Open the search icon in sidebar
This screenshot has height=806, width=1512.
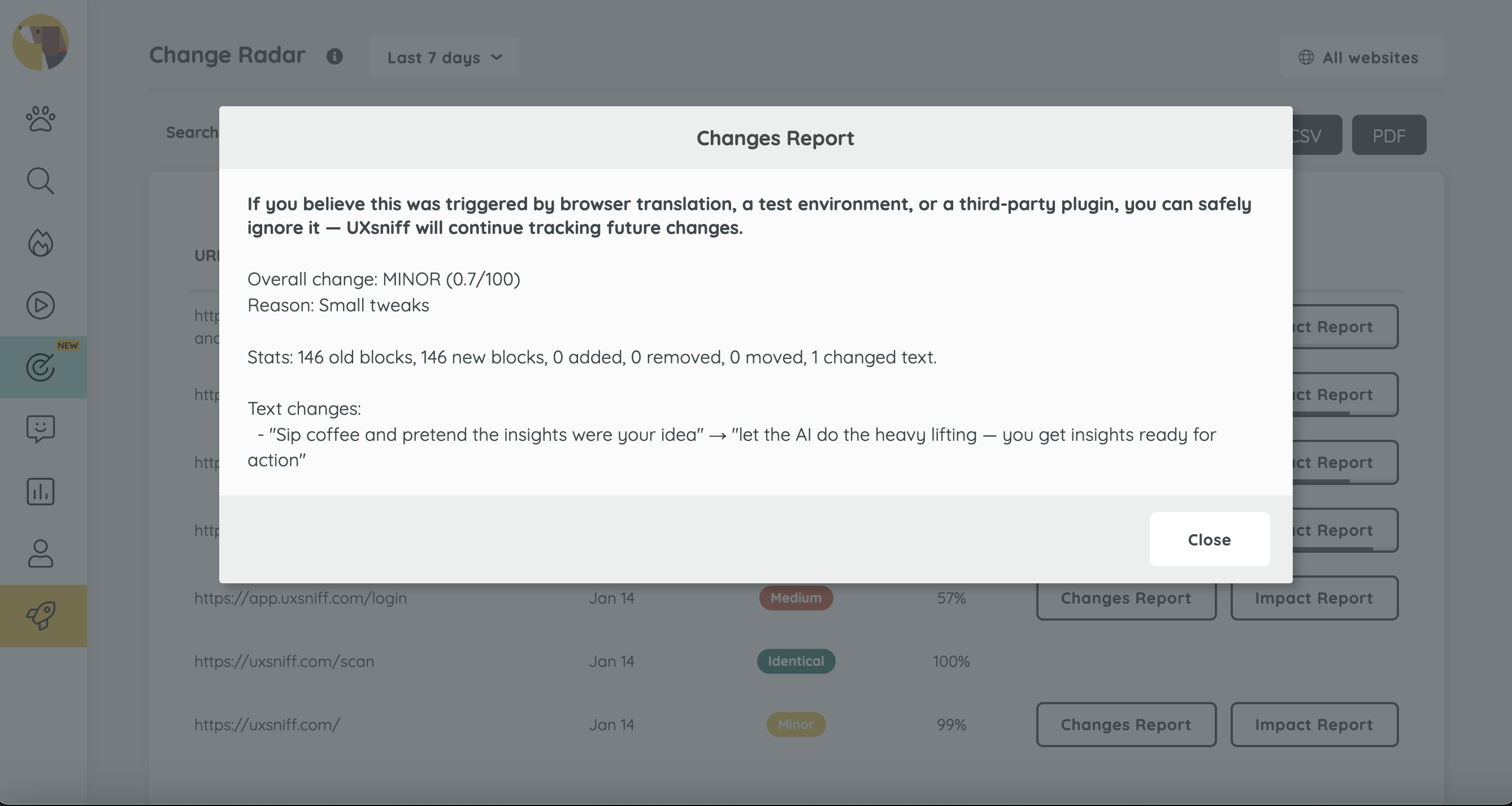[x=40, y=181]
